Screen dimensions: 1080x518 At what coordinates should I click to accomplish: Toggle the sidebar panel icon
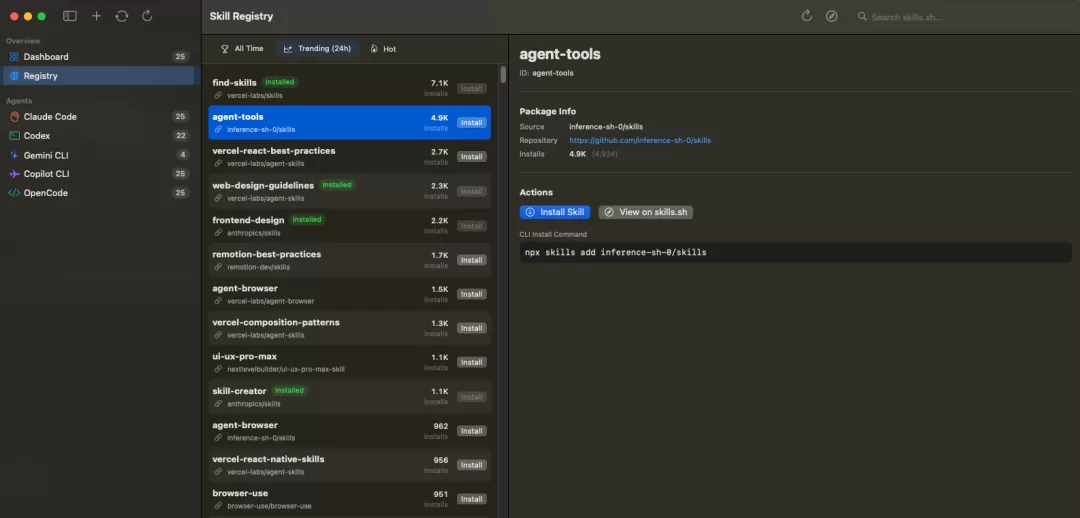coord(70,16)
